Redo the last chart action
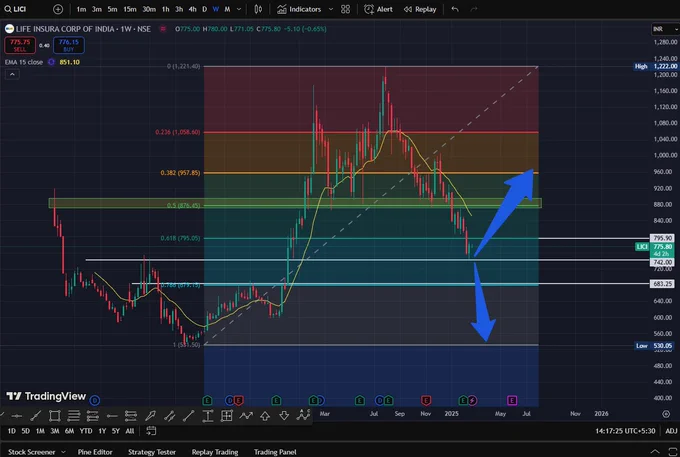680x457 pixels. (474, 9)
